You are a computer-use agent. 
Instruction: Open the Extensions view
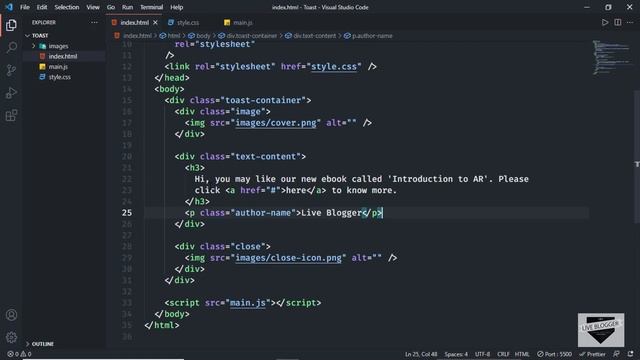coord(11,116)
